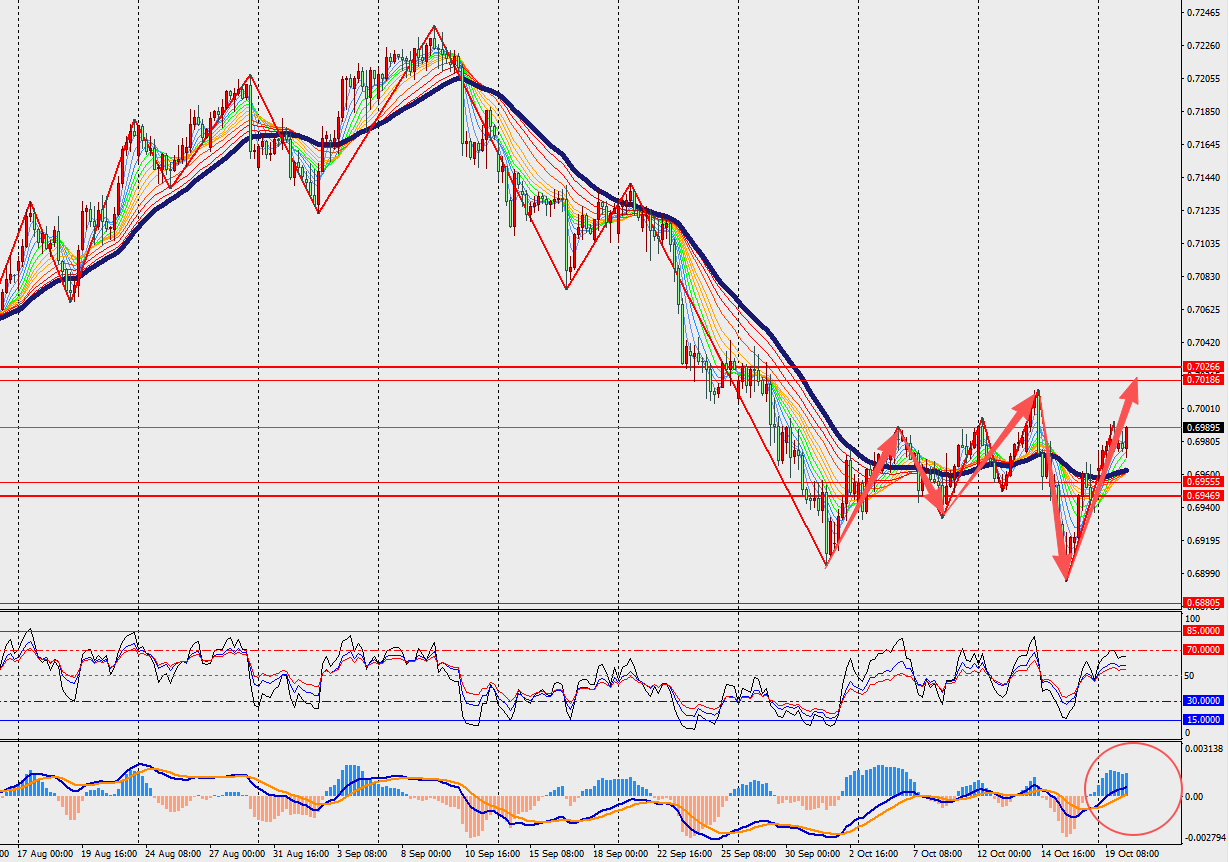Select the 70.0000 red oscillator level label

pos(1203,650)
